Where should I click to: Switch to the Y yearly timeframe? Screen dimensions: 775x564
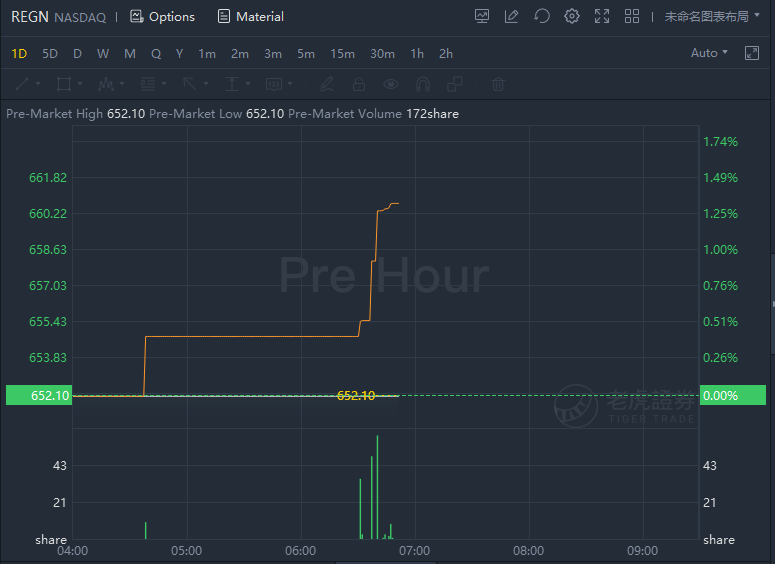[x=179, y=53]
